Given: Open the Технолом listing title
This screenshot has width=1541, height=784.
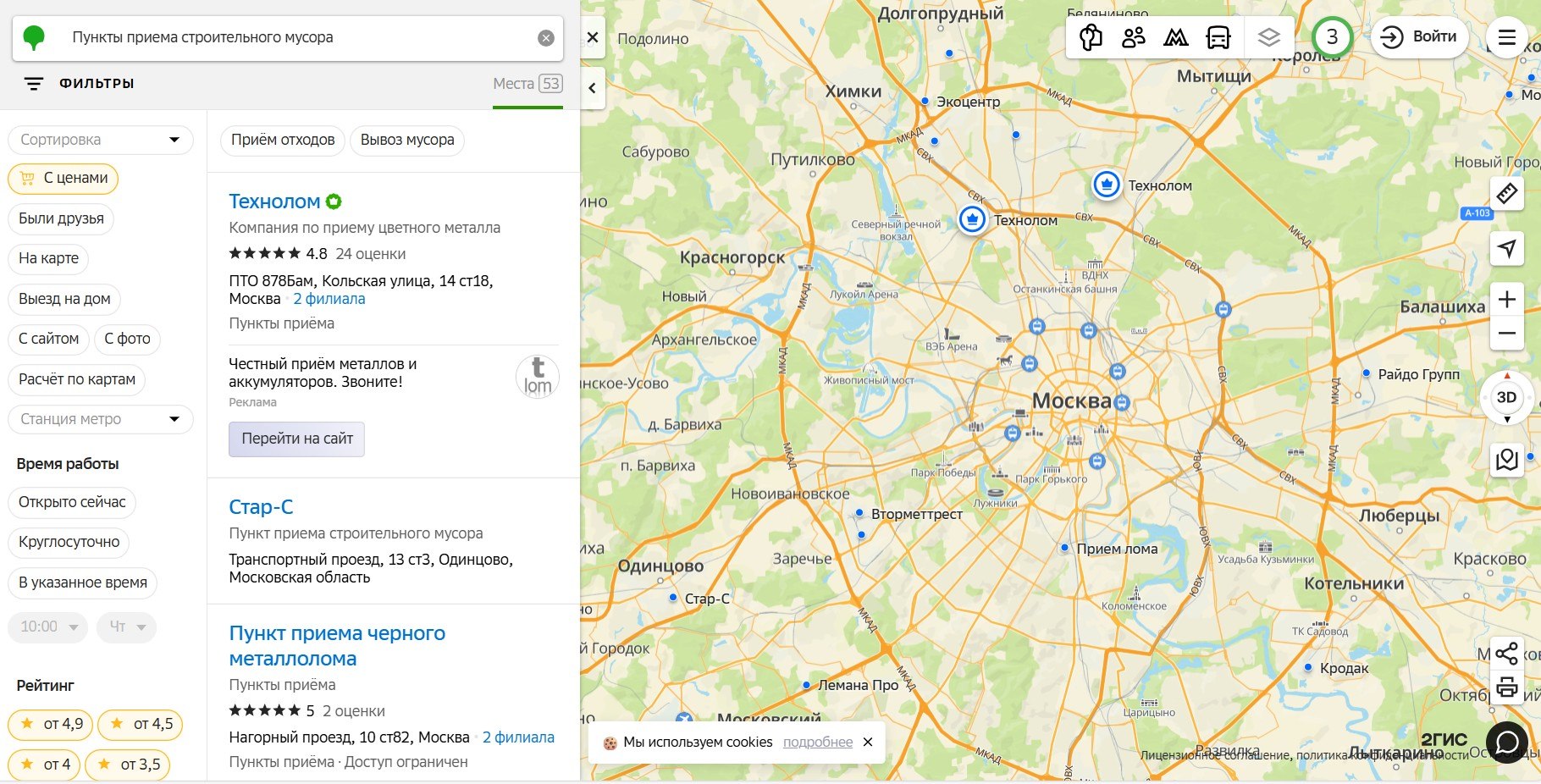Looking at the screenshot, I should [274, 202].
